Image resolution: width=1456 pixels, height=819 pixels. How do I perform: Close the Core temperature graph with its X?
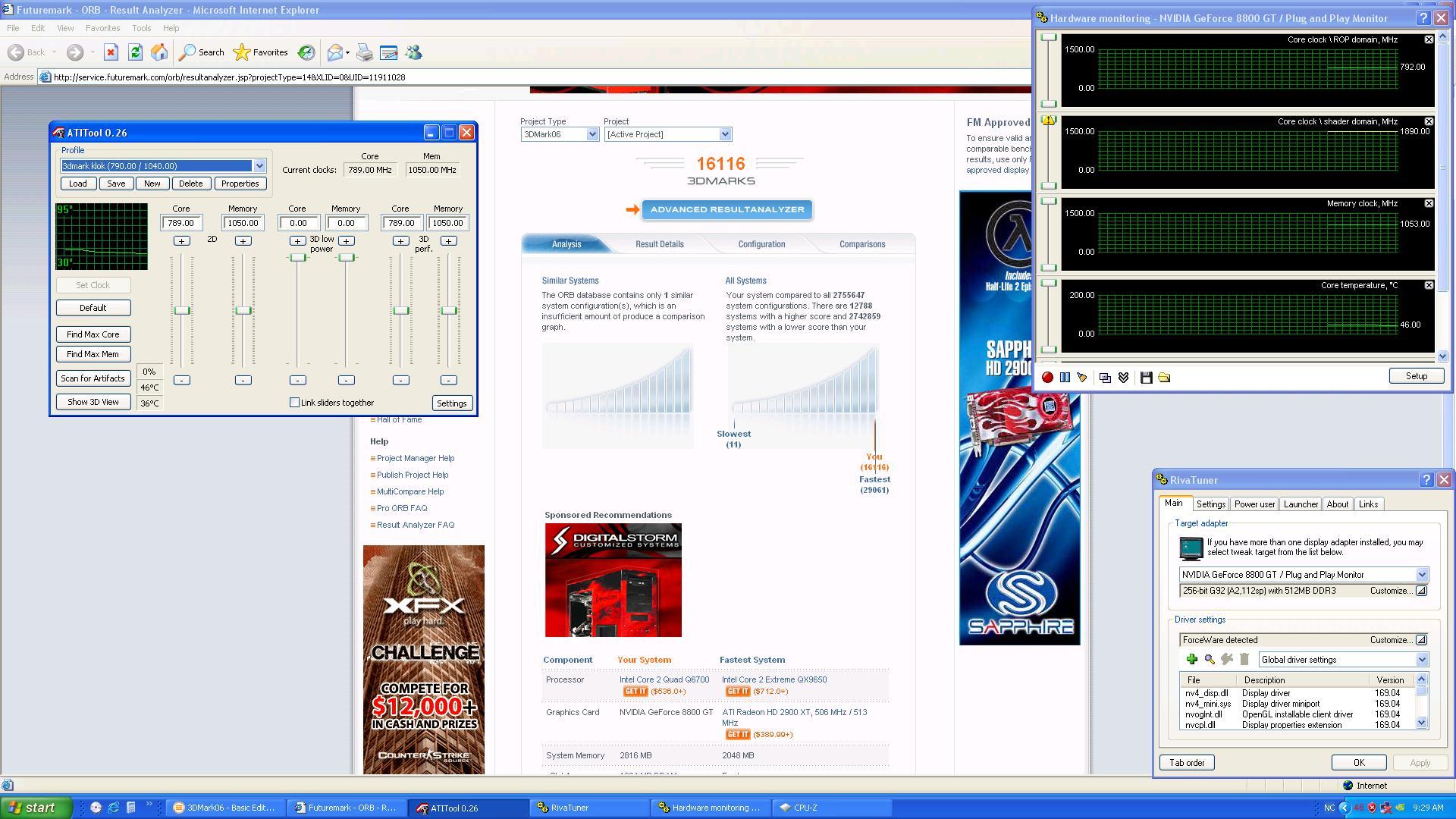(1429, 285)
